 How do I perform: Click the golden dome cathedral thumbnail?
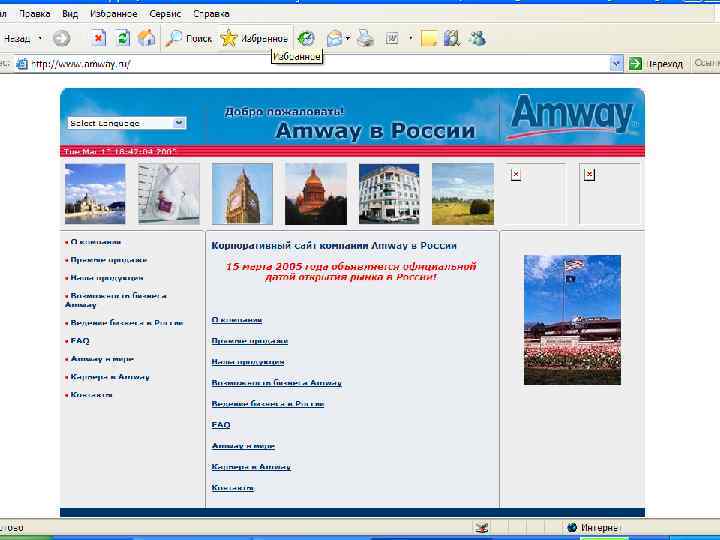(x=316, y=194)
